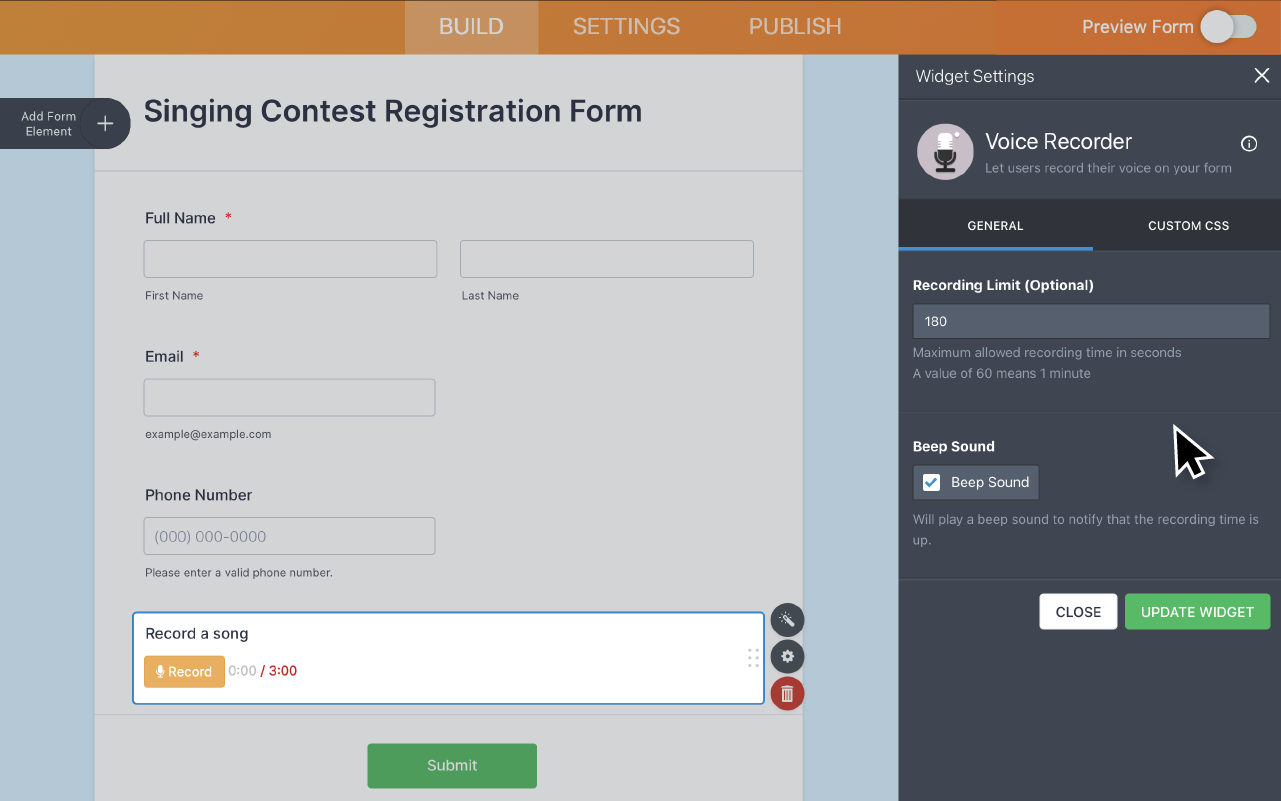Click the CLOSE button in Widget Settings

(x=1078, y=611)
